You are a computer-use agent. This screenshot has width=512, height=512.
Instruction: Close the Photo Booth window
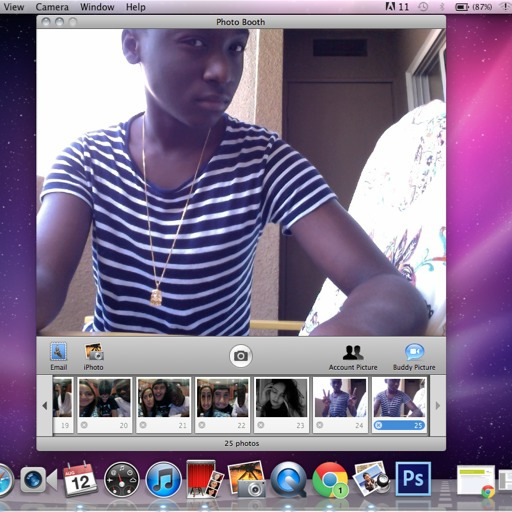(x=46, y=22)
